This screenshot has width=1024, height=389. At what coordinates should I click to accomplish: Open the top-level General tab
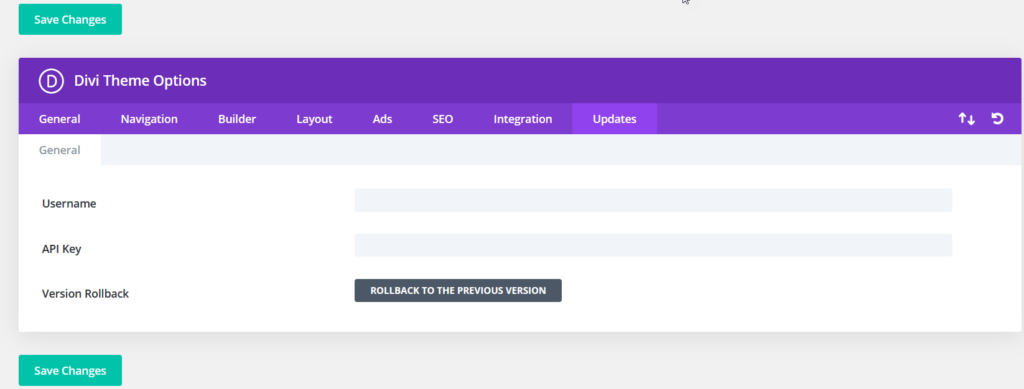click(59, 119)
